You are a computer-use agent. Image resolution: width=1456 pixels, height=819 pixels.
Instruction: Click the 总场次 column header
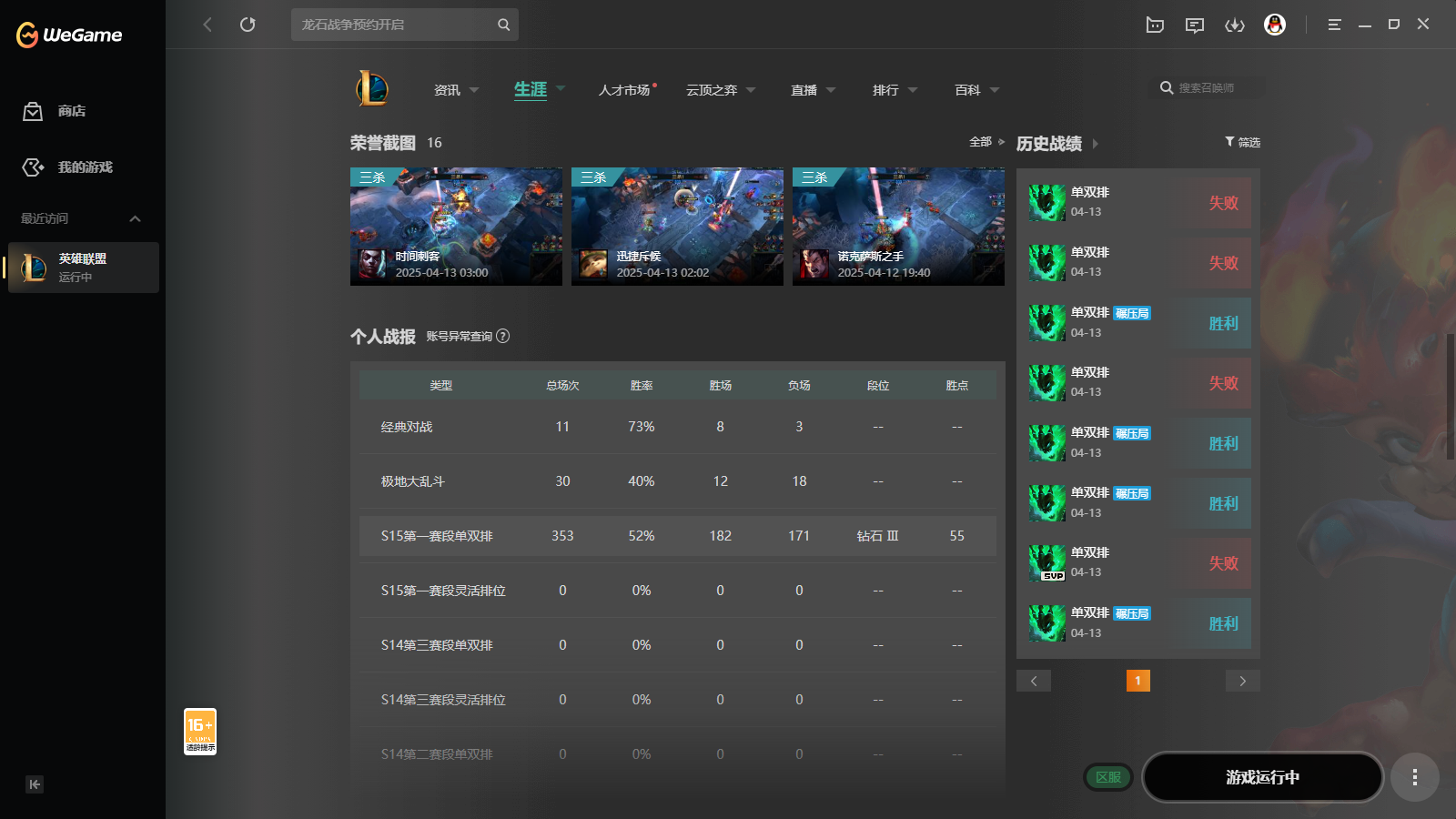point(562,386)
